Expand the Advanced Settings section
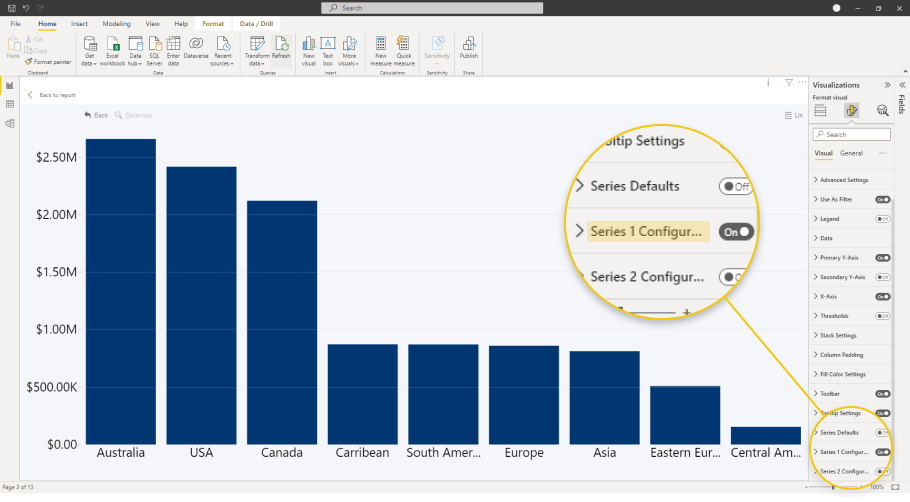The image size is (910, 502). 843,180
